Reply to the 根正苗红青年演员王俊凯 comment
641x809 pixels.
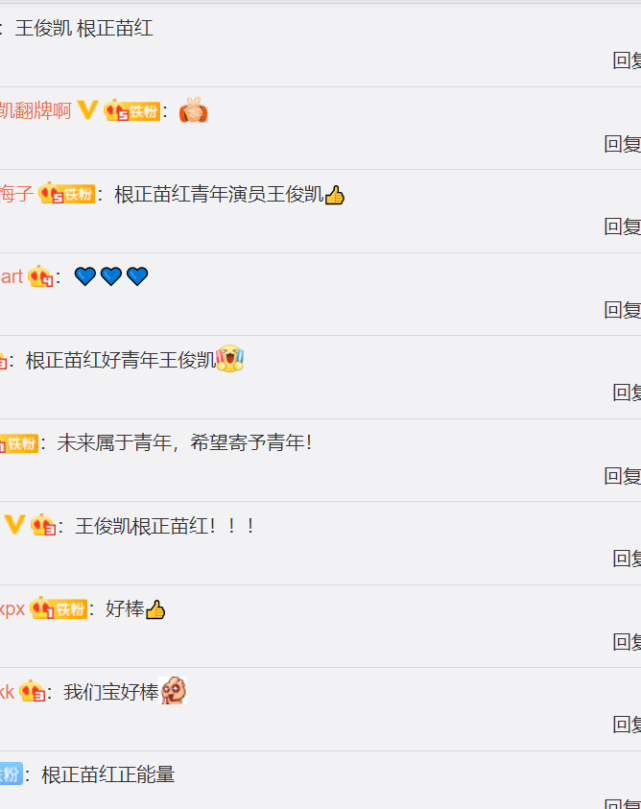tap(622, 226)
